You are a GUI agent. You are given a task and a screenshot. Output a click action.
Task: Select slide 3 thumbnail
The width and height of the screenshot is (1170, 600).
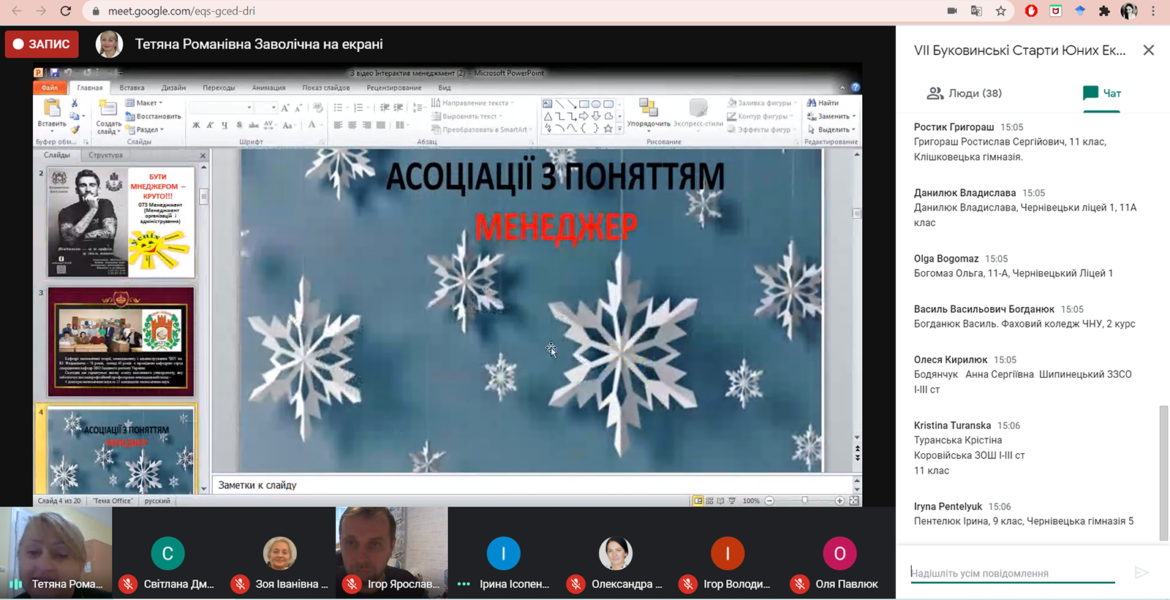(x=121, y=341)
